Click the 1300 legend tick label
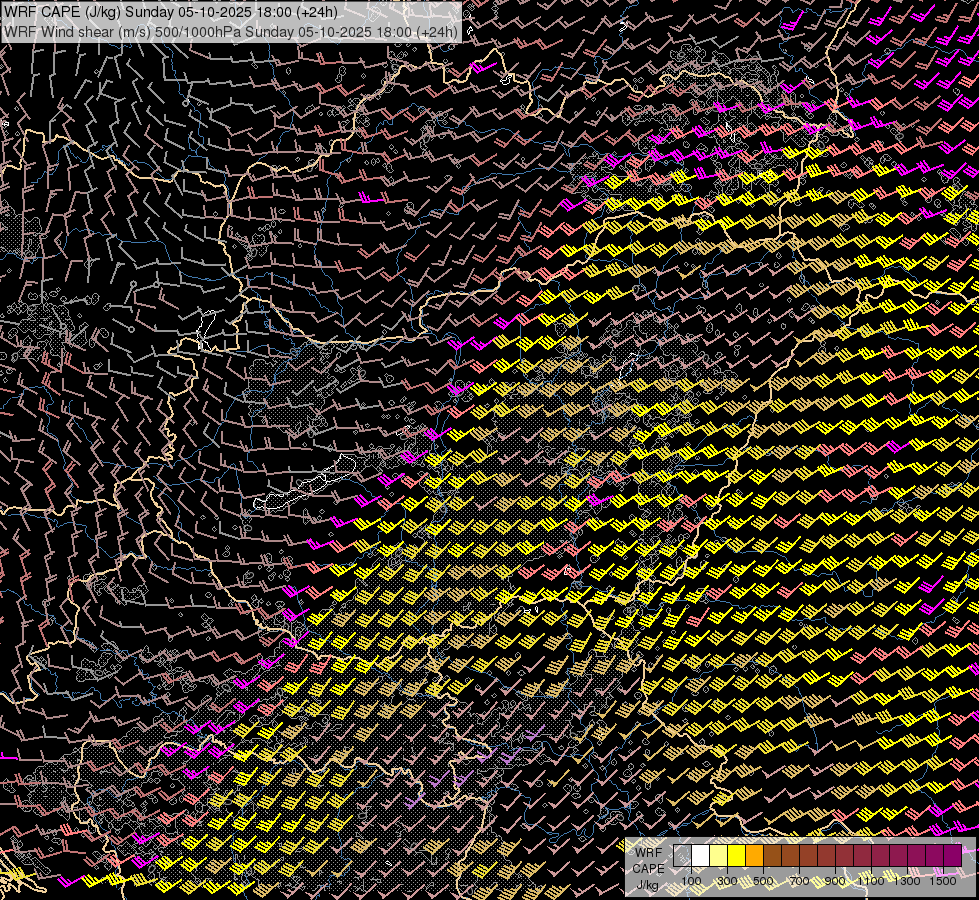The image size is (979, 900). click(907, 881)
